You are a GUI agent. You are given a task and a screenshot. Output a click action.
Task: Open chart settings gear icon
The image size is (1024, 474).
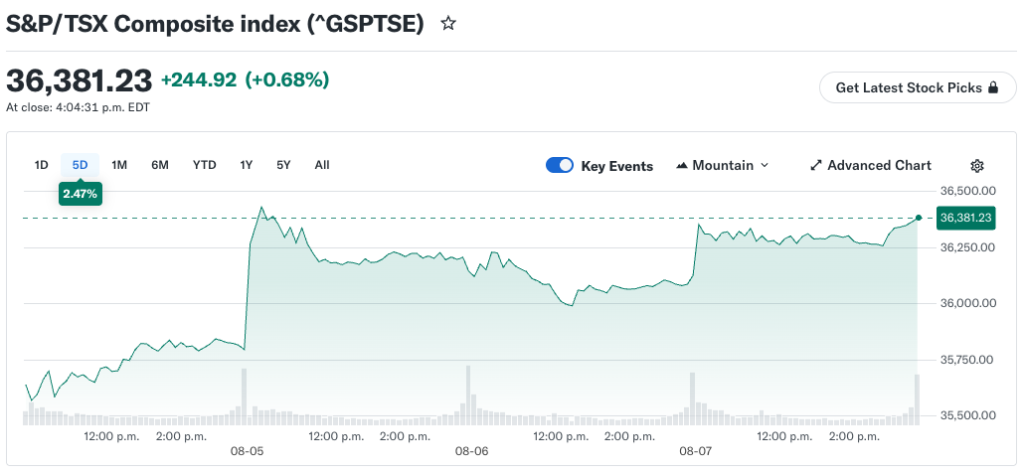tap(977, 166)
